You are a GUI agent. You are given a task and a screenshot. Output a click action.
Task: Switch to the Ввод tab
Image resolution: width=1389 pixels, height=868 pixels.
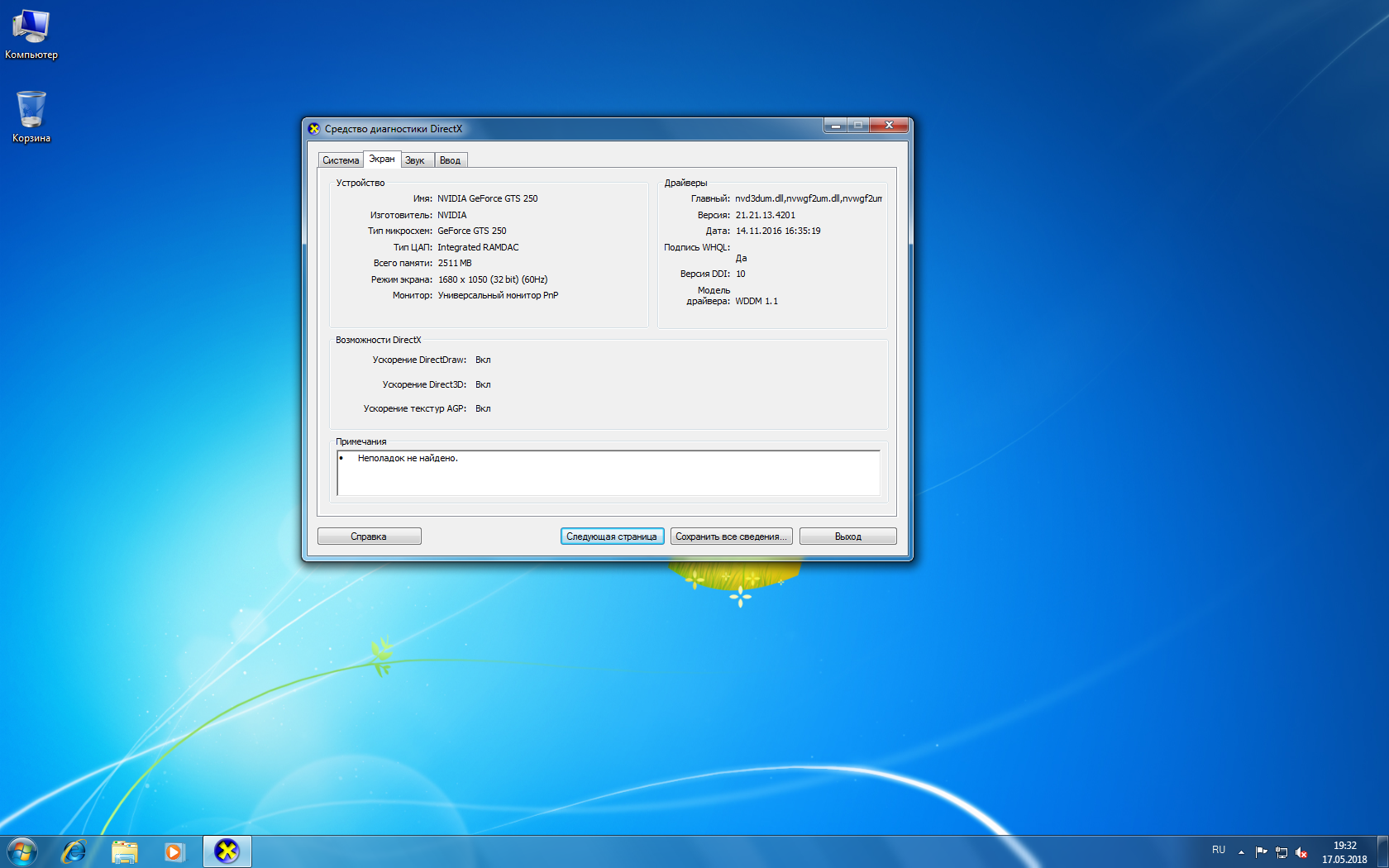click(x=451, y=160)
